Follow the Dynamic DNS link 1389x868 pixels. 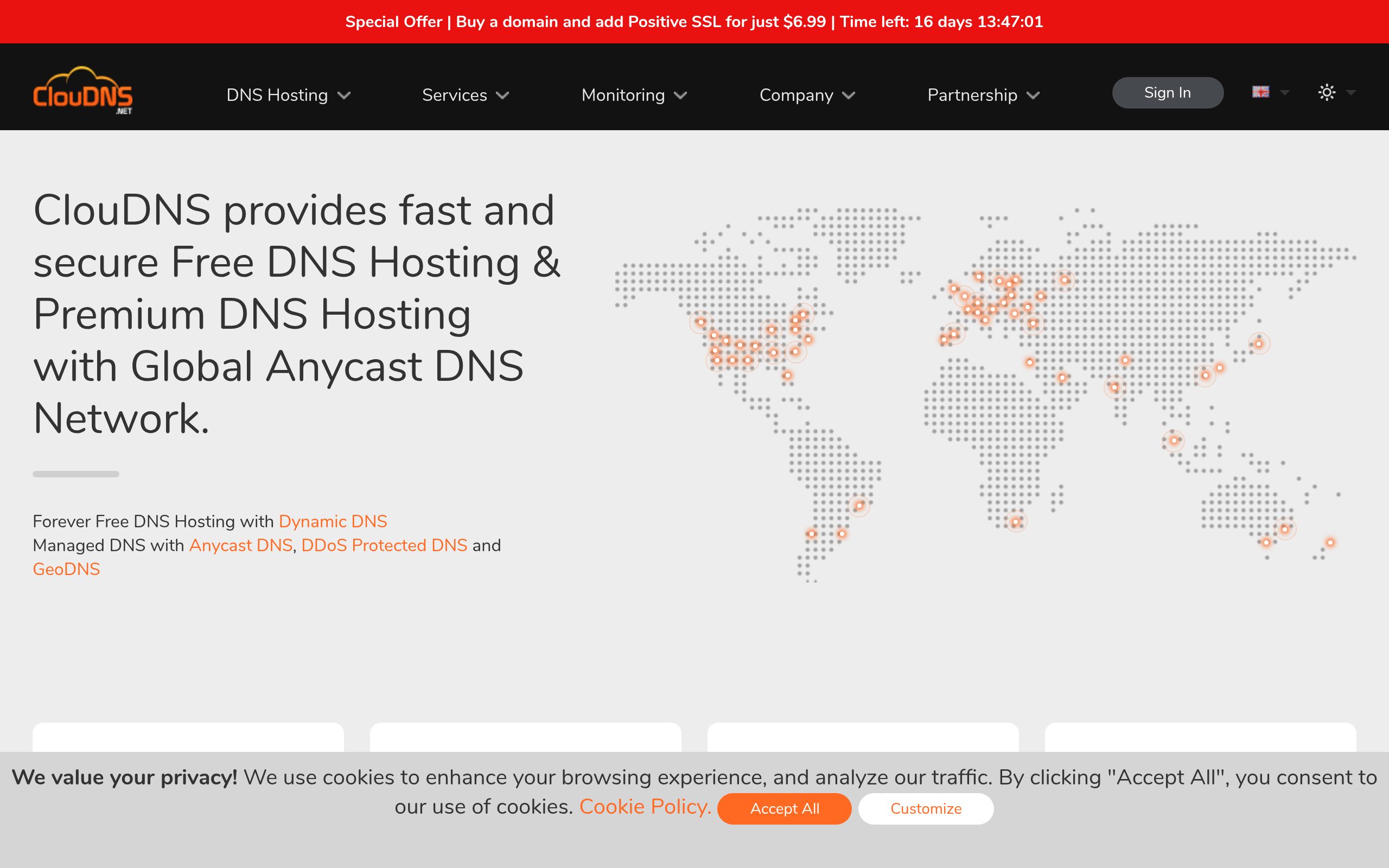tap(333, 521)
